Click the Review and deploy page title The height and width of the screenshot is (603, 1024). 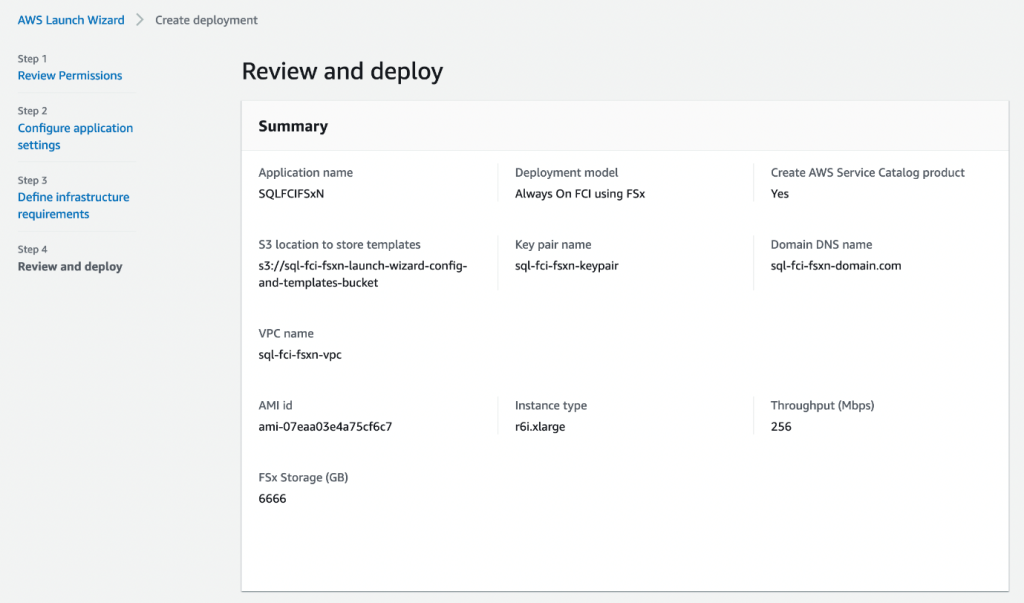(x=342, y=72)
